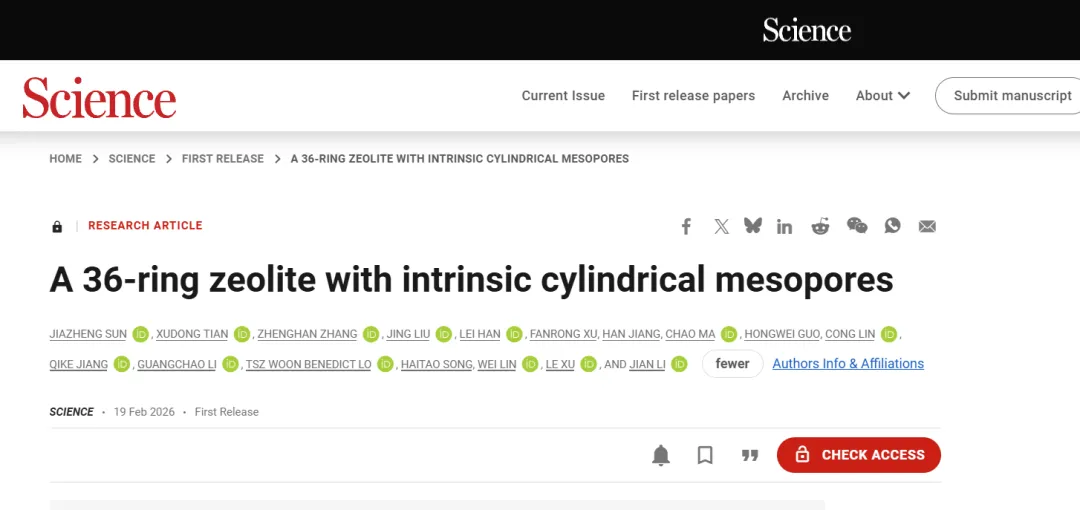The height and width of the screenshot is (510, 1080).
Task: Open Authors Info & Affiliations
Action: [x=848, y=364]
